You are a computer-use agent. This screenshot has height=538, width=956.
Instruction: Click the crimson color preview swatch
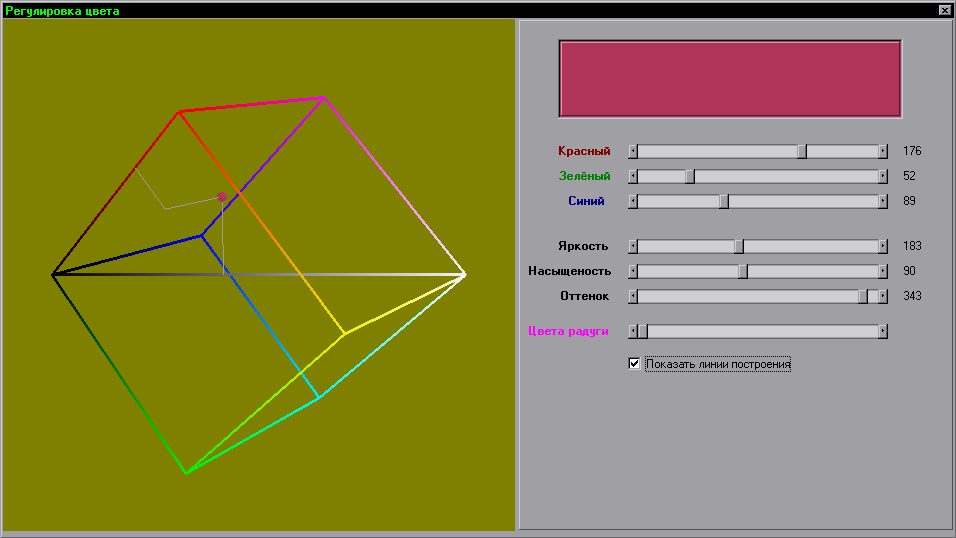[730, 79]
